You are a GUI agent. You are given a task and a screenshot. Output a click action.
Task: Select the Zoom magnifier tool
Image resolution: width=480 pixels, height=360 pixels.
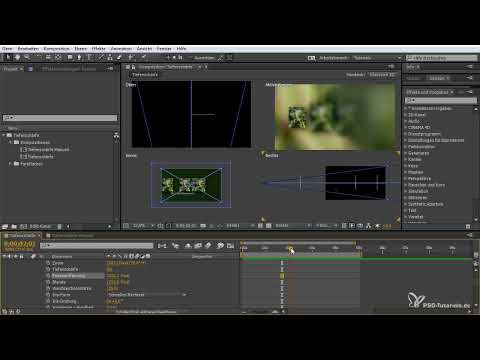click(x=27, y=57)
